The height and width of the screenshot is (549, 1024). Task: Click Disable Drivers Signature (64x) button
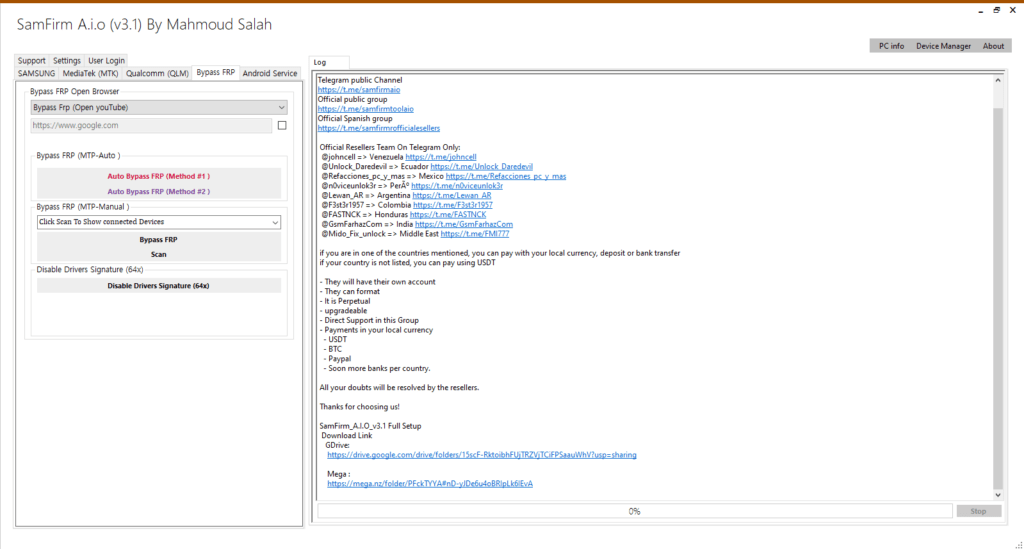point(159,286)
